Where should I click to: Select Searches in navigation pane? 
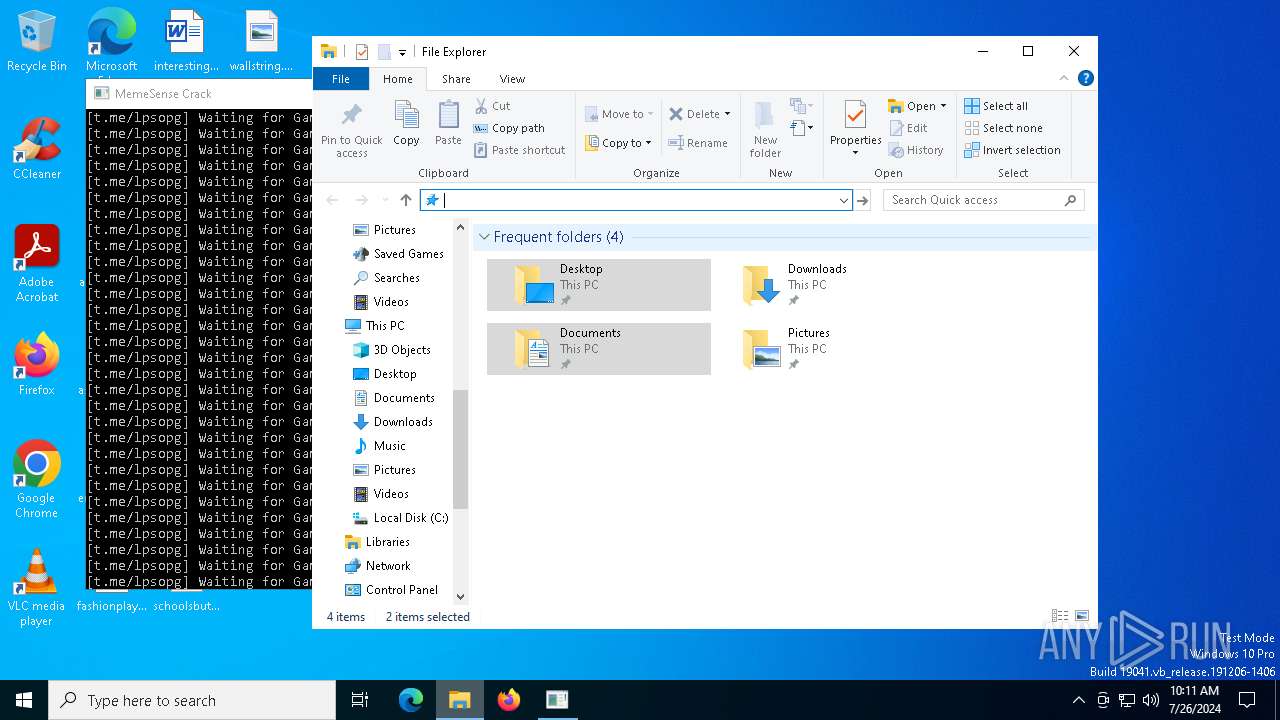386,278
